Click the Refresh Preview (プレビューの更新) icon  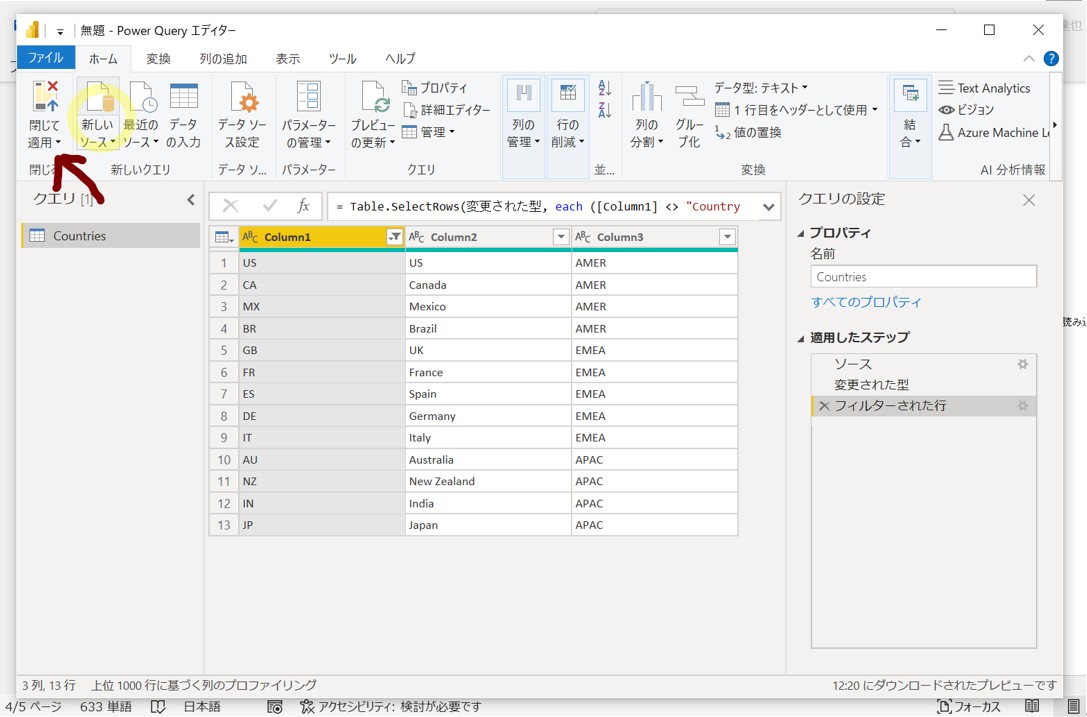(x=374, y=96)
